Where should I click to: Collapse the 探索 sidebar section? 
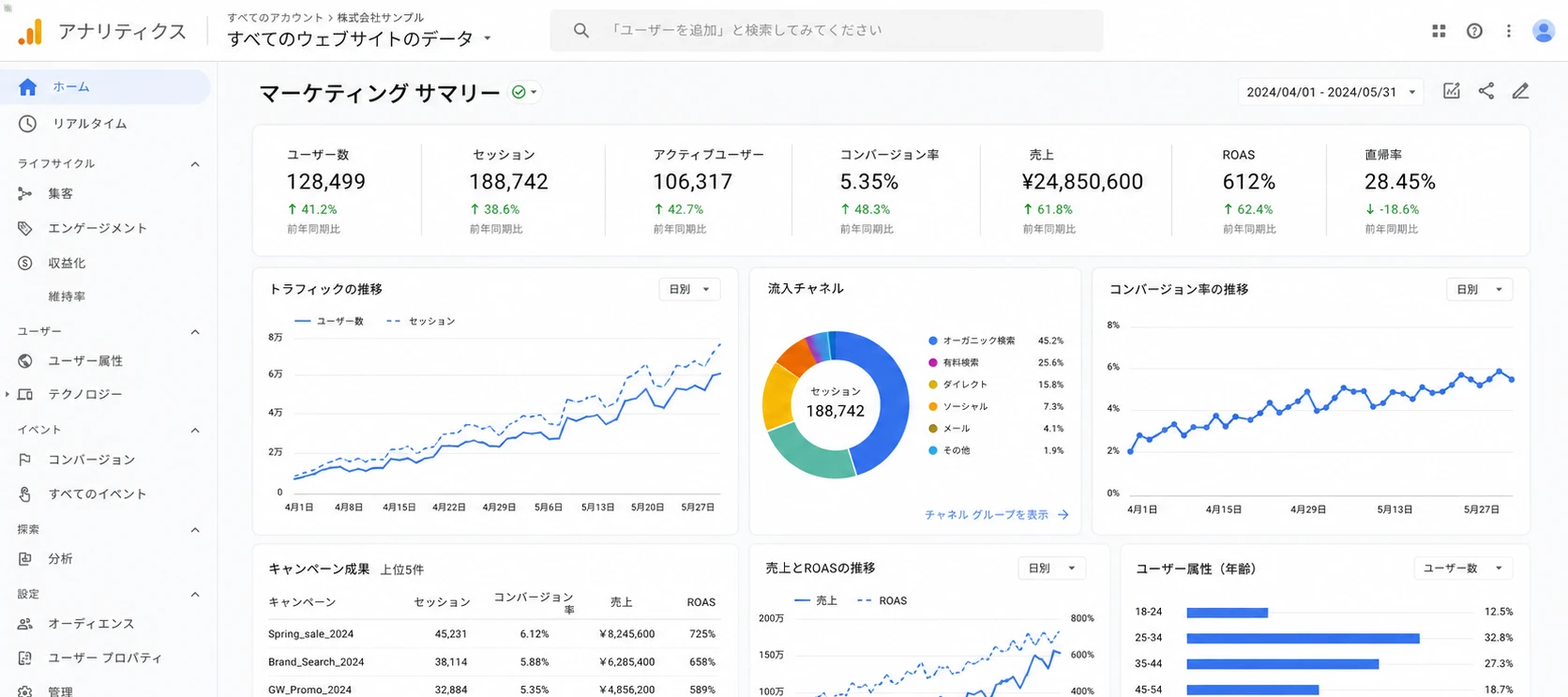[195, 530]
